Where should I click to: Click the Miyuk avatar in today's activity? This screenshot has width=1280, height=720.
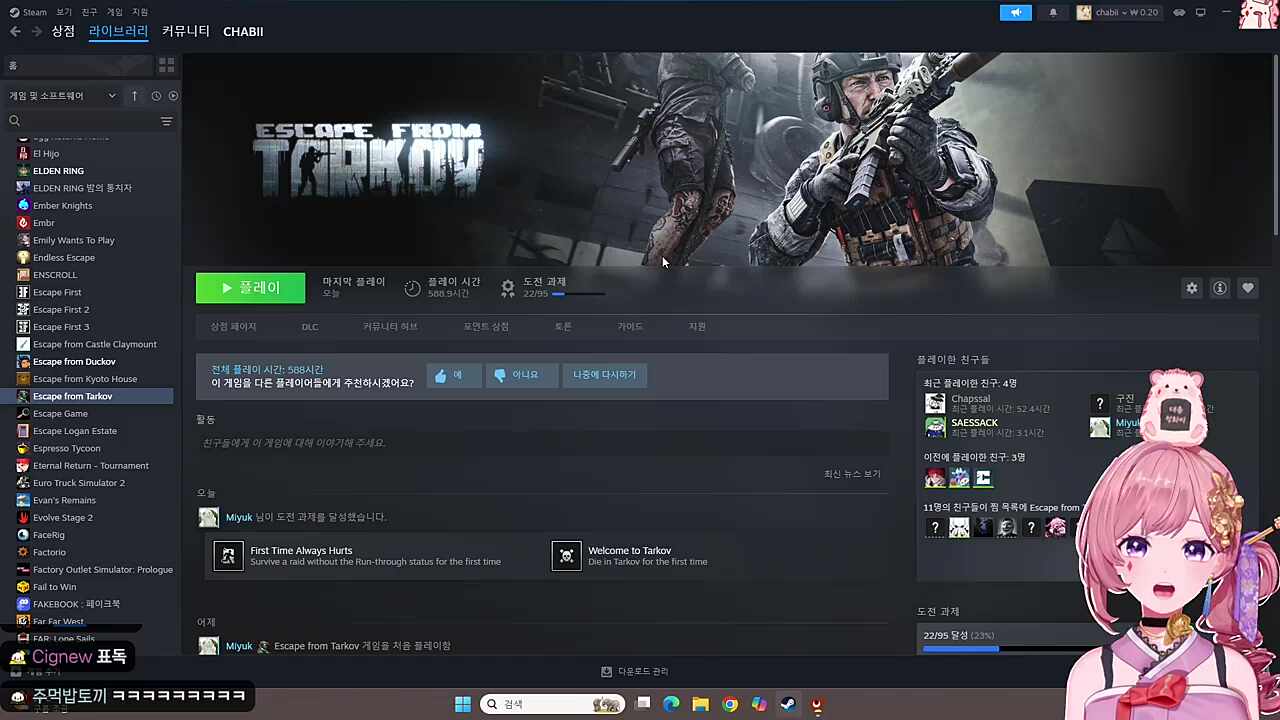208,517
